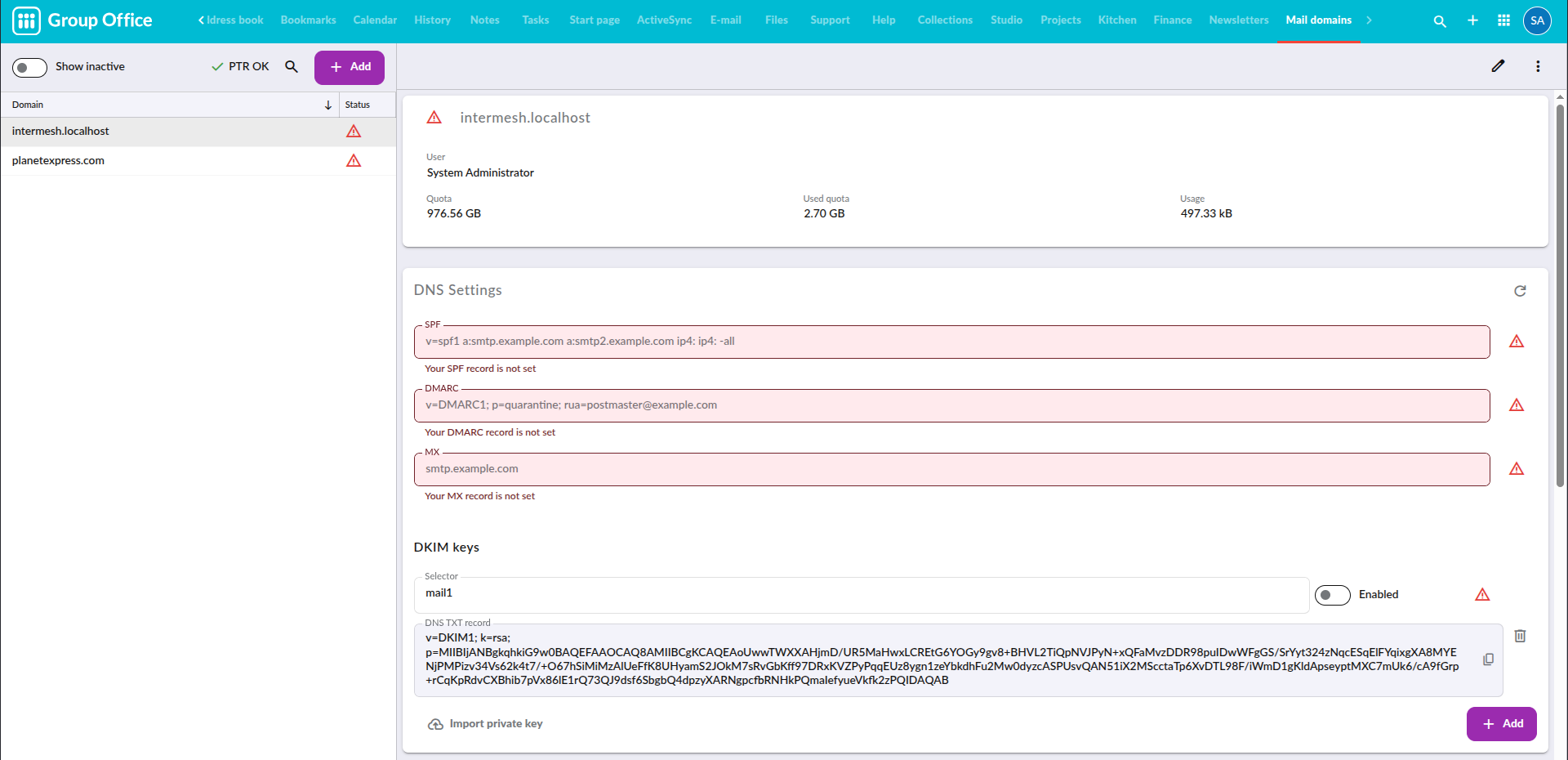Open the three-dot more options menu
The image size is (1568, 760).
click(1538, 66)
